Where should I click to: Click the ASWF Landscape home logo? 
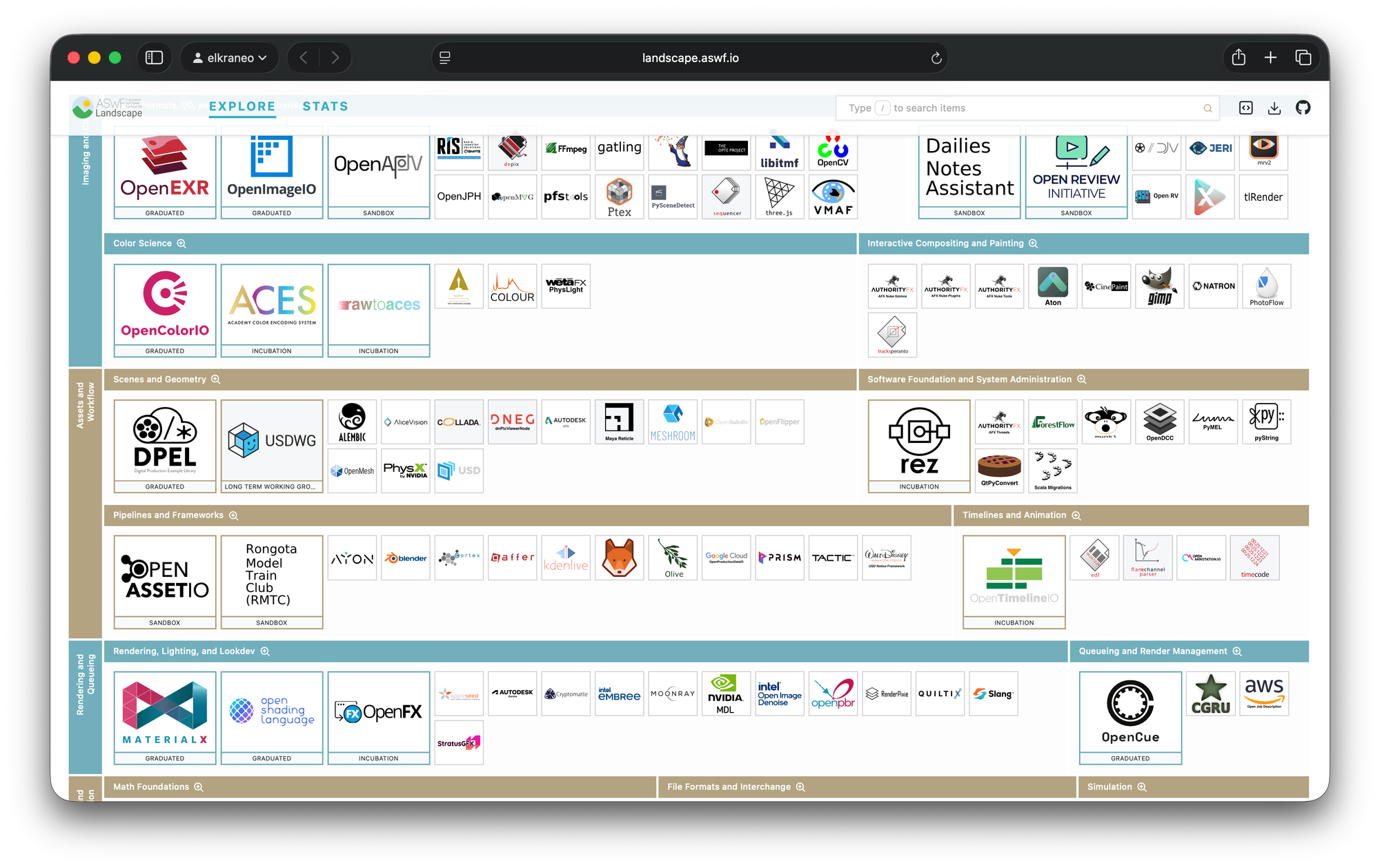108,108
